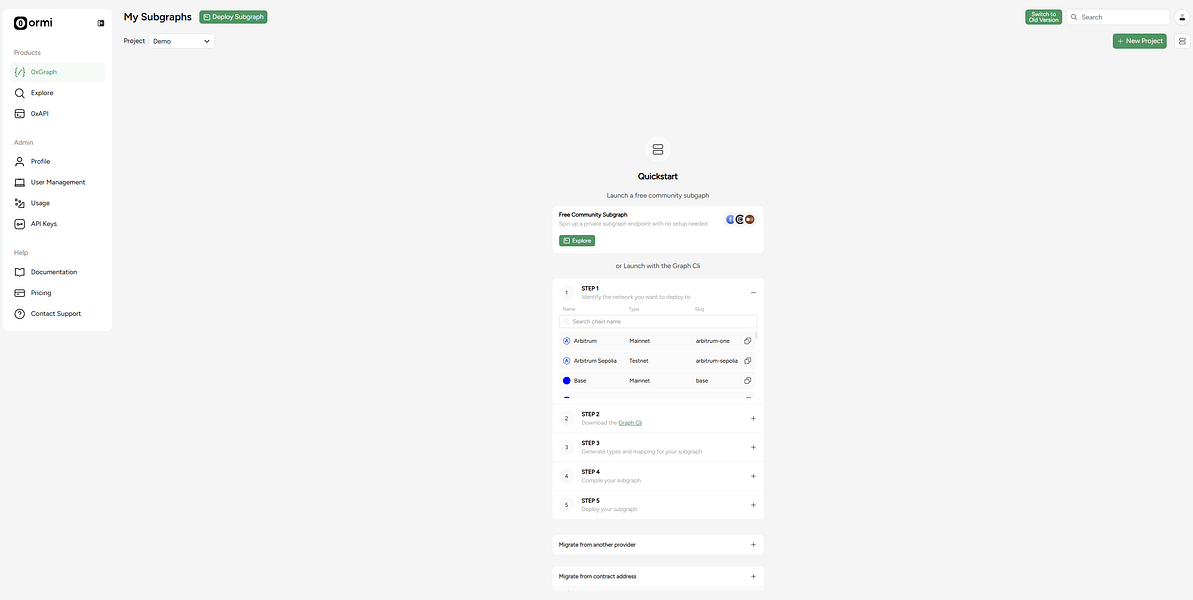Copy the arbitrum-one slug
1193x600 pixels.
click(x=748, y=341)
